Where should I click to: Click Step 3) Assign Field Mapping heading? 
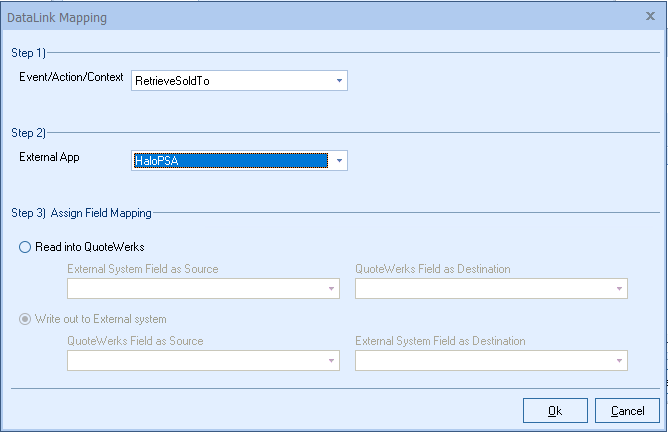tap(81, 212)
